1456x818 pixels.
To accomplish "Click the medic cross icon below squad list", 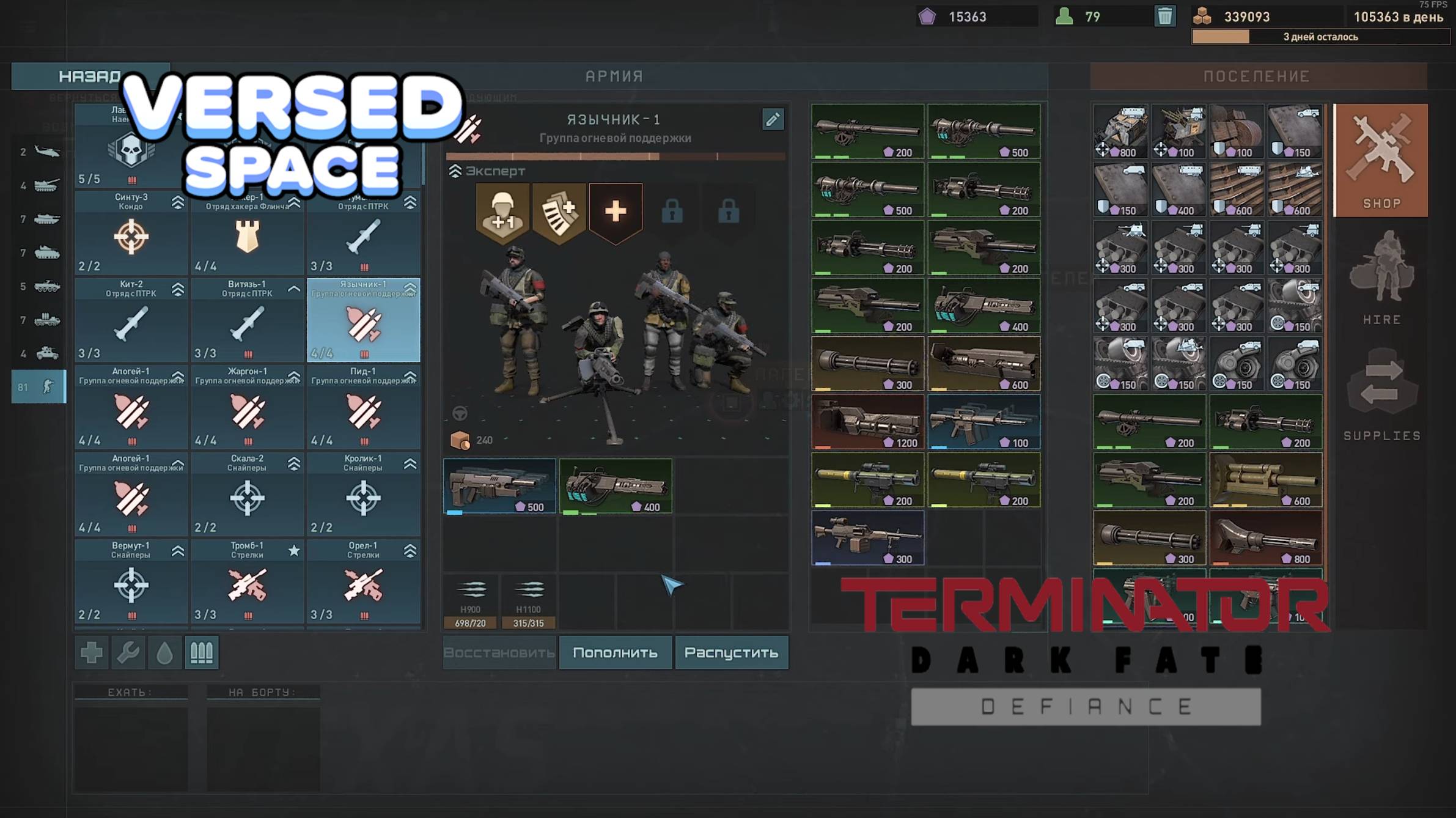I will coord(92,652).
